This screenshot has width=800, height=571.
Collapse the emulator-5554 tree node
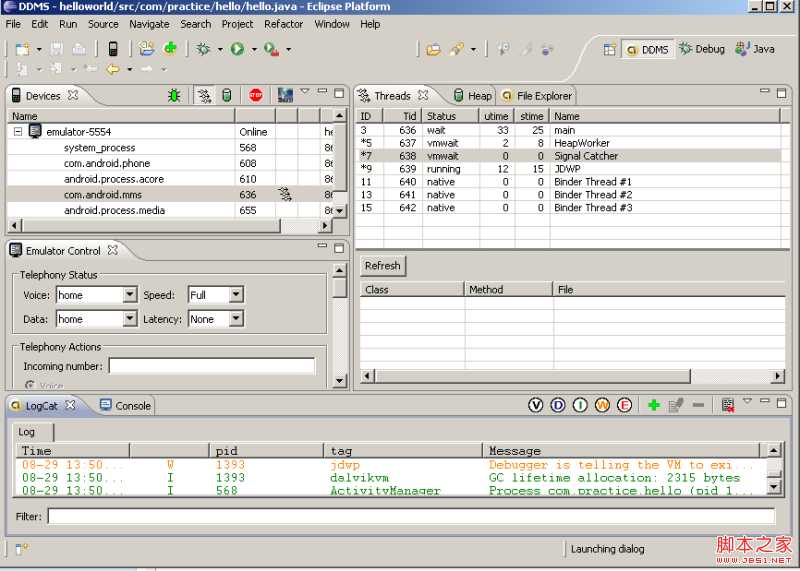pos(18,131)
